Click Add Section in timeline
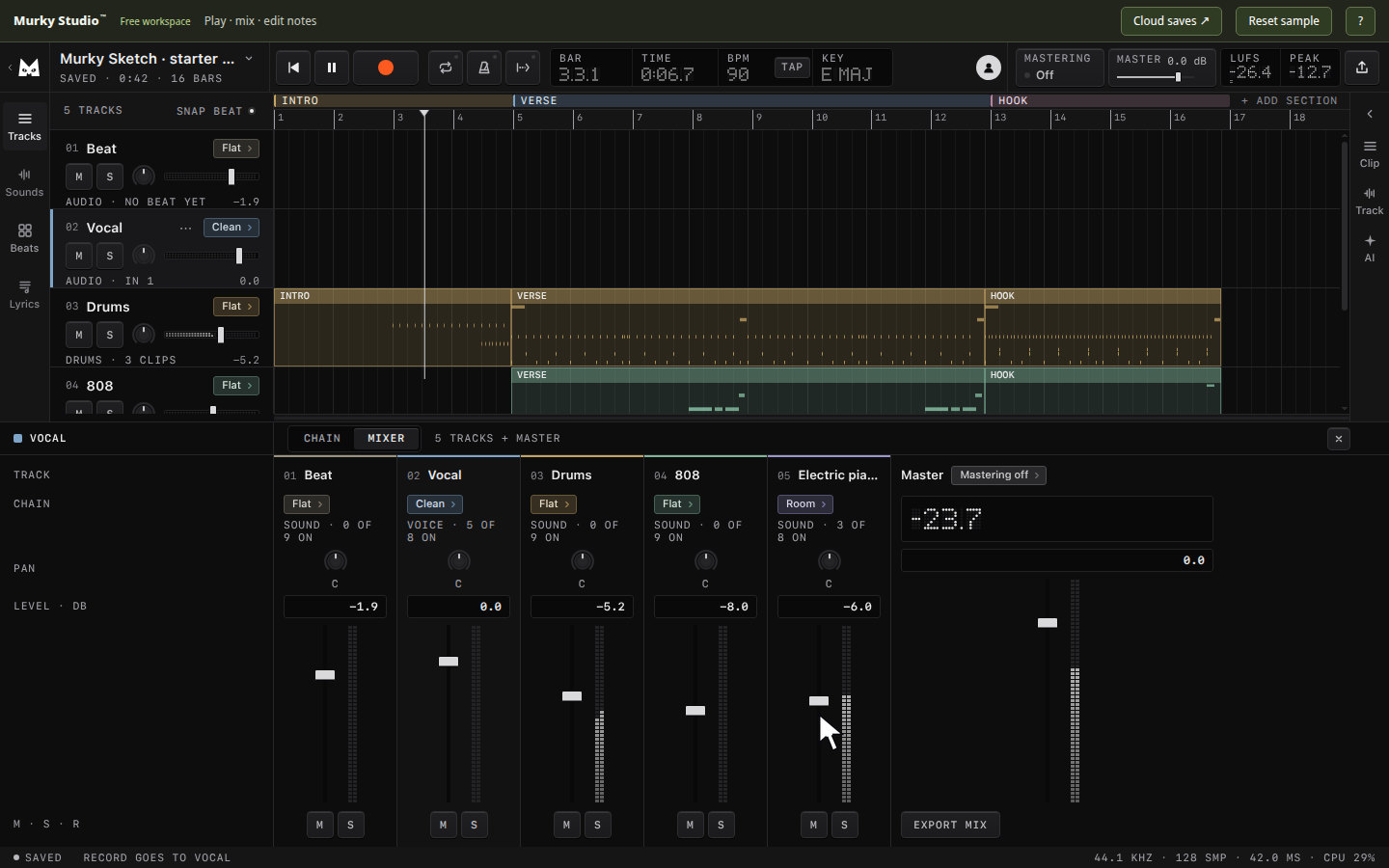1389x868 pixels. tap(1289, 100)
